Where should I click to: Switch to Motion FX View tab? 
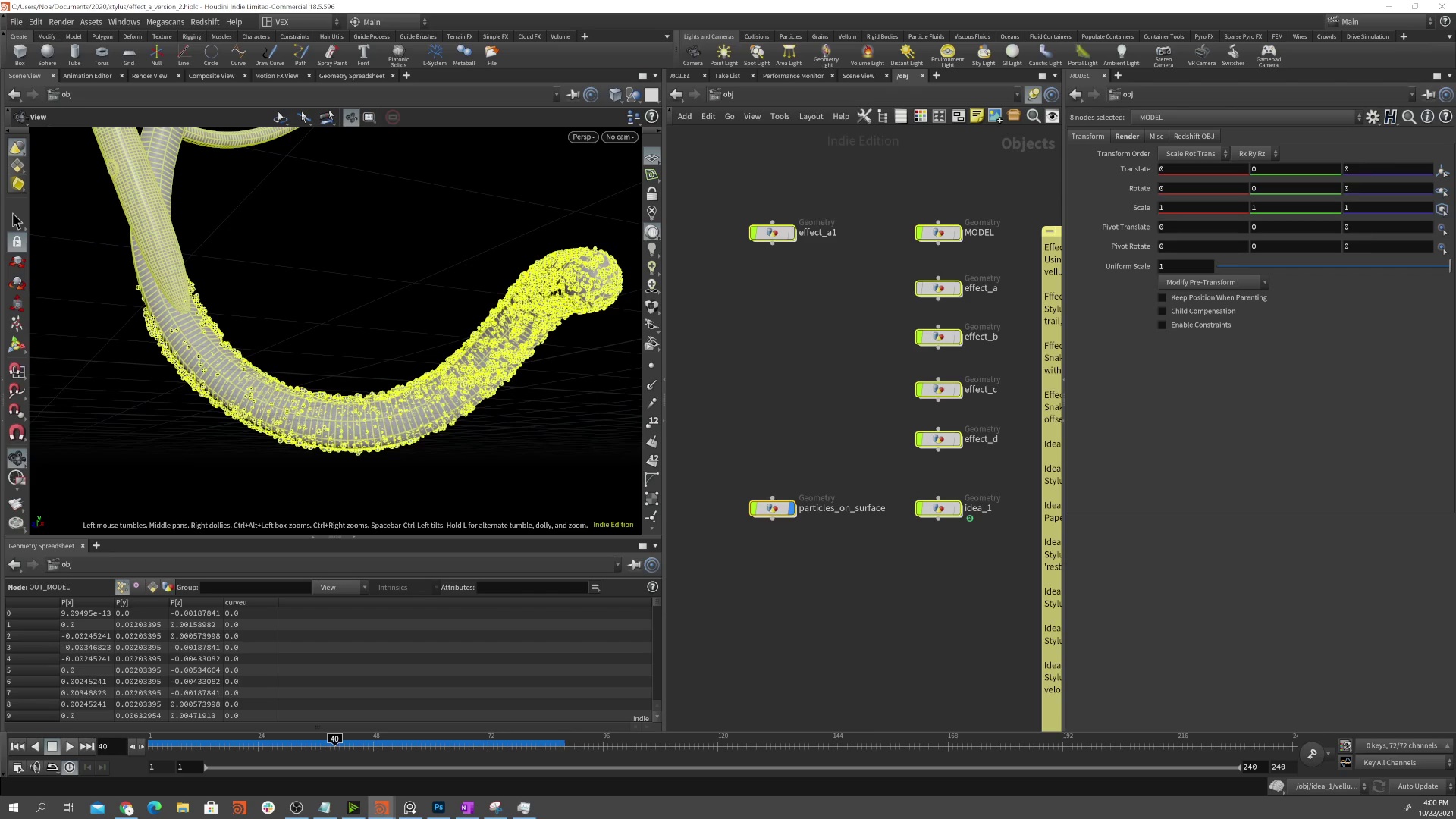click(276, 76)
